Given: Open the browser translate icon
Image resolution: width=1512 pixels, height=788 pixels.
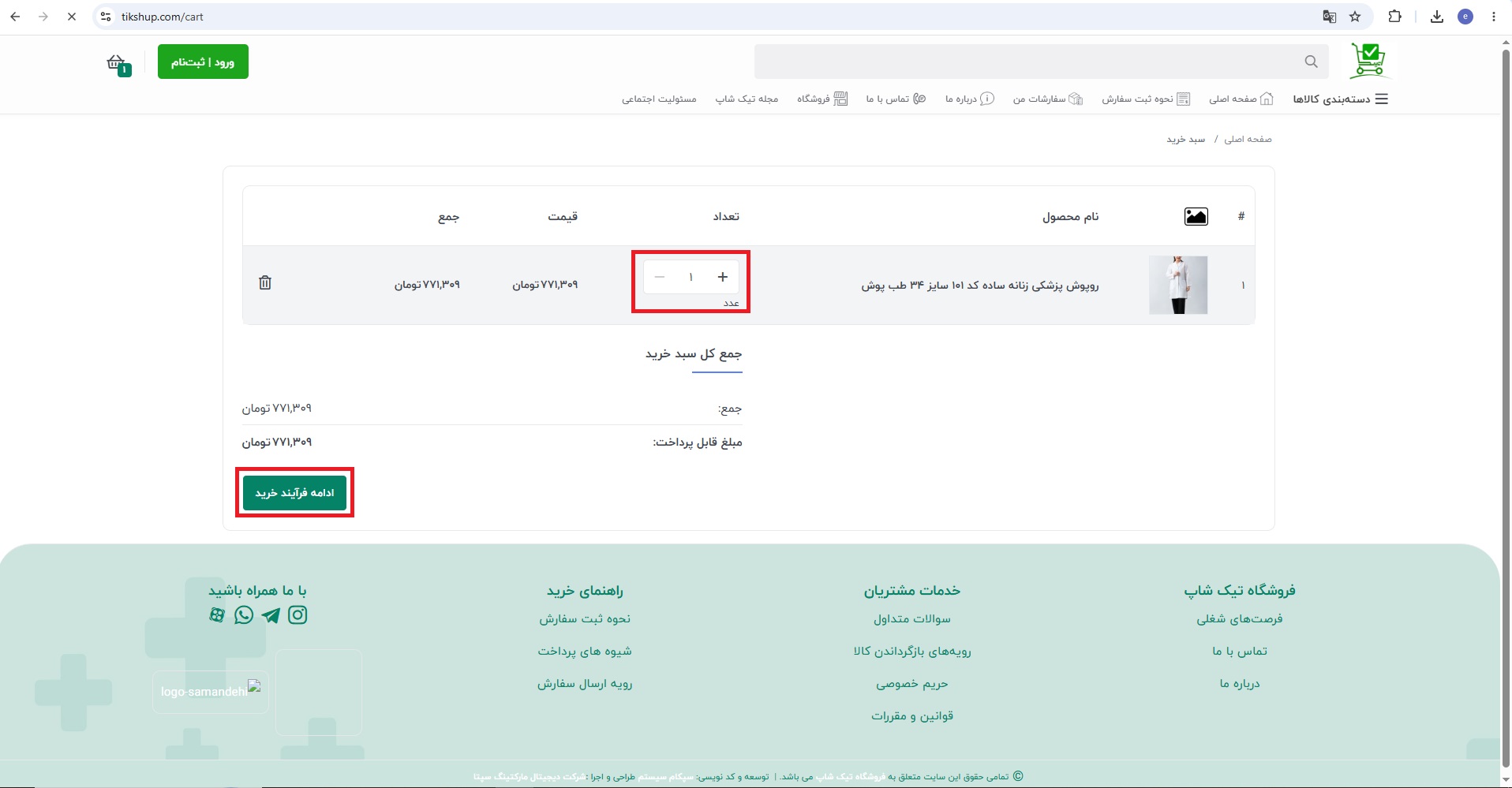Looking at the screenshot, I should click(1330, 17).
